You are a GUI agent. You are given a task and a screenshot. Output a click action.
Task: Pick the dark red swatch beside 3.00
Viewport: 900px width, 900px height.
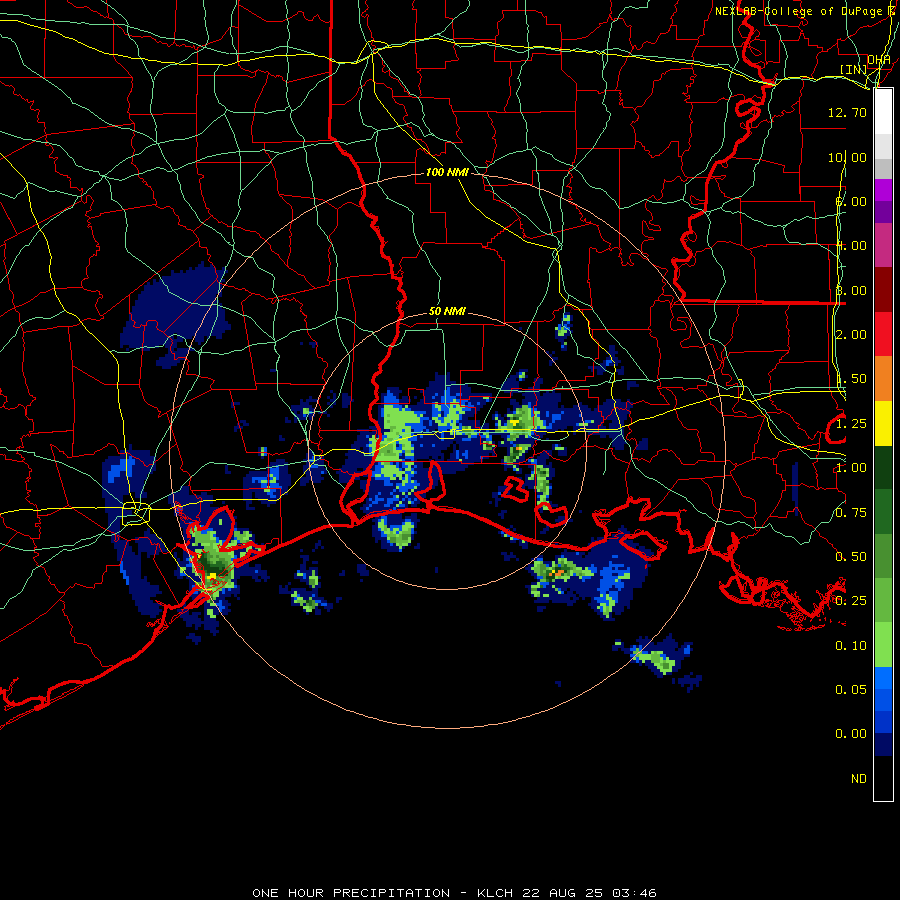click(883, 290)
